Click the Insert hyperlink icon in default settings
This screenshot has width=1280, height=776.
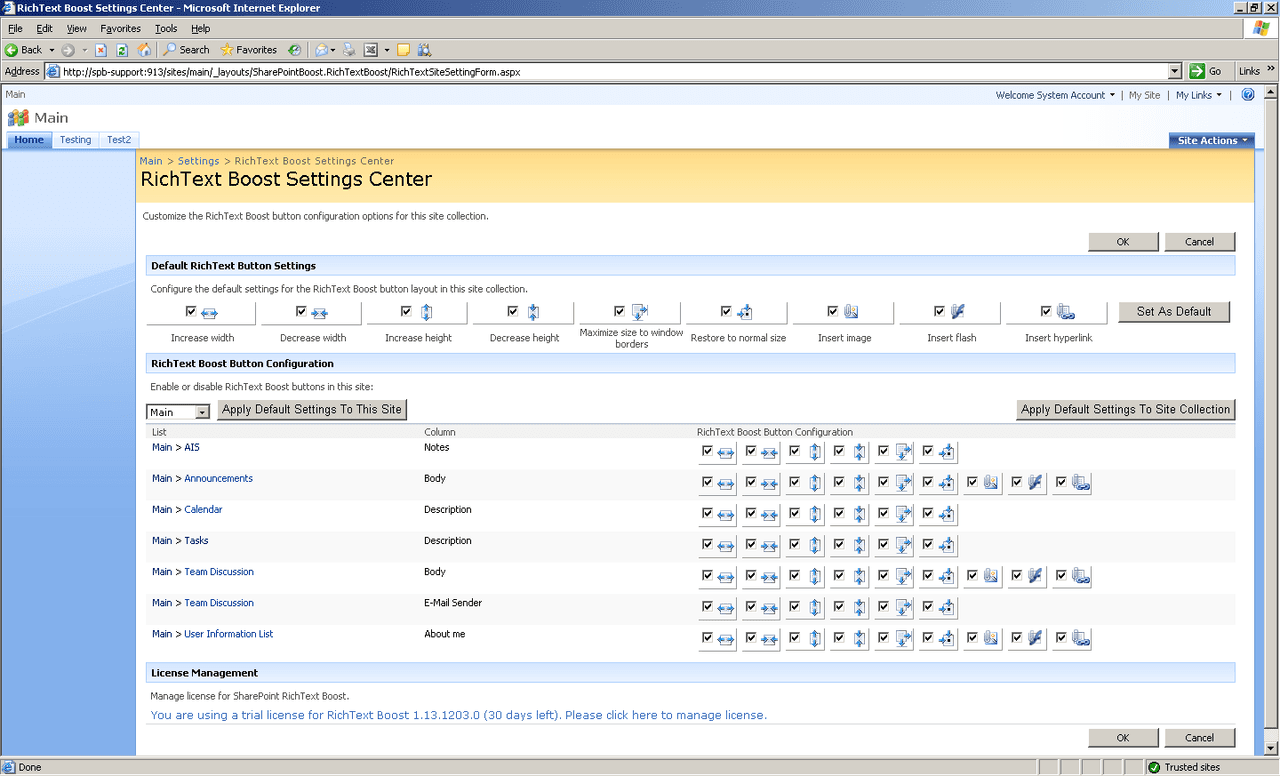click(1065, 312)
